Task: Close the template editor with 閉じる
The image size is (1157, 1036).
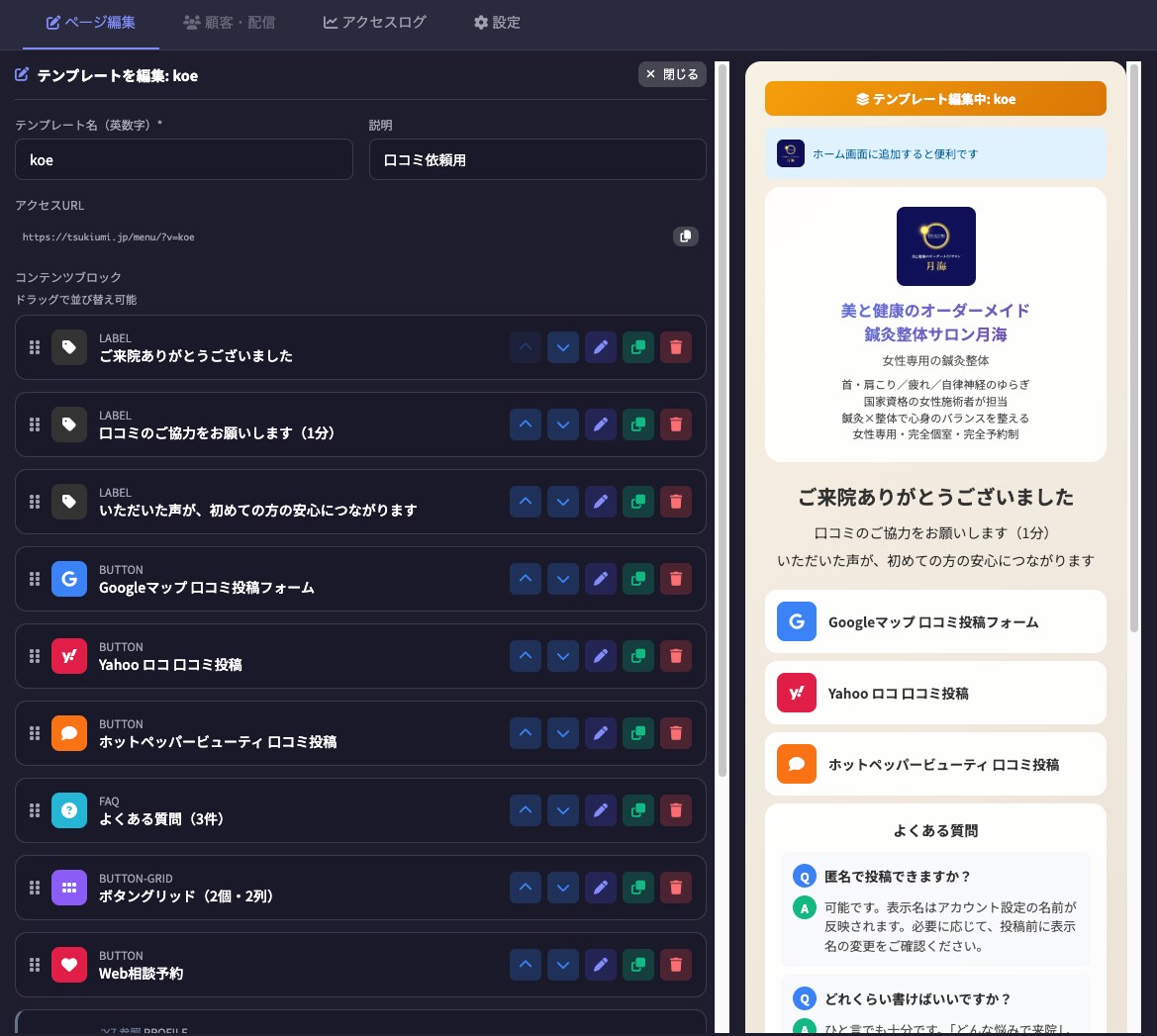Action: (671, 74)
